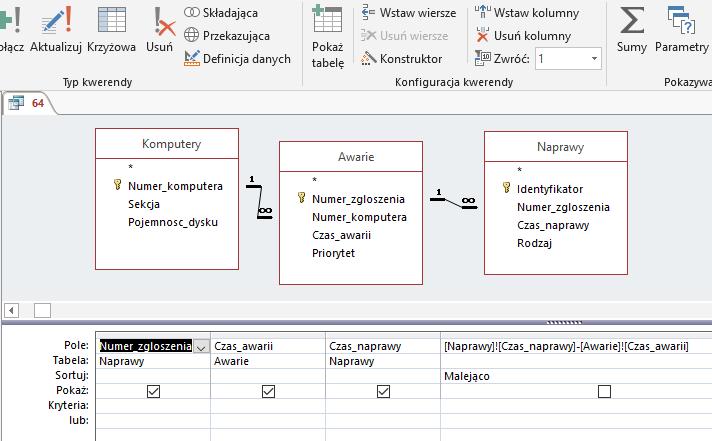Image resolution: width=712 pixels, height=441 pixels.
Task: Click Usuń wiersze in the ribbon
Action: pyautogui.click(x=404, y=35)
